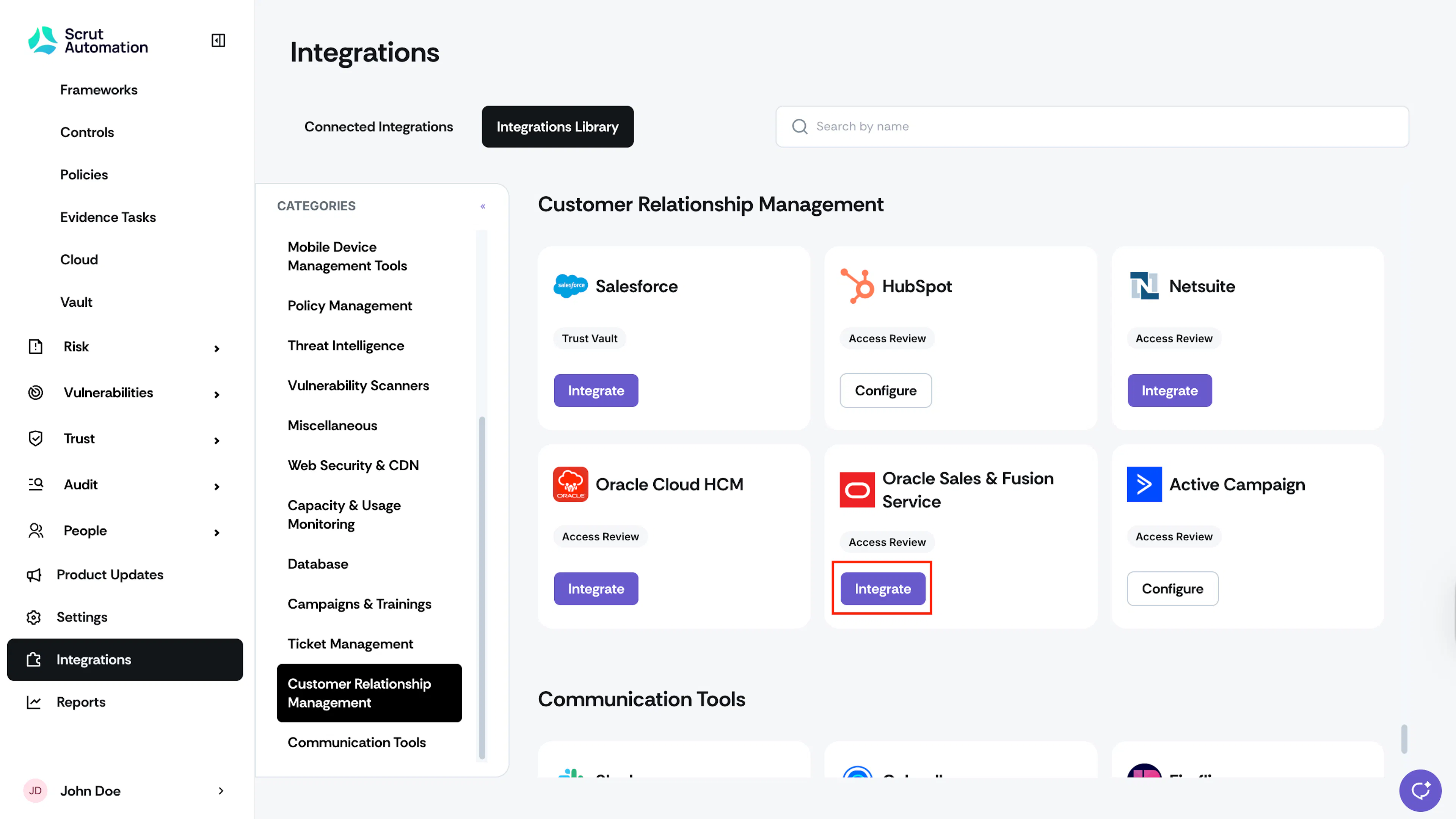Open Settings via the gear icon
Viewport: 1456px width, 819px height.
34,617
